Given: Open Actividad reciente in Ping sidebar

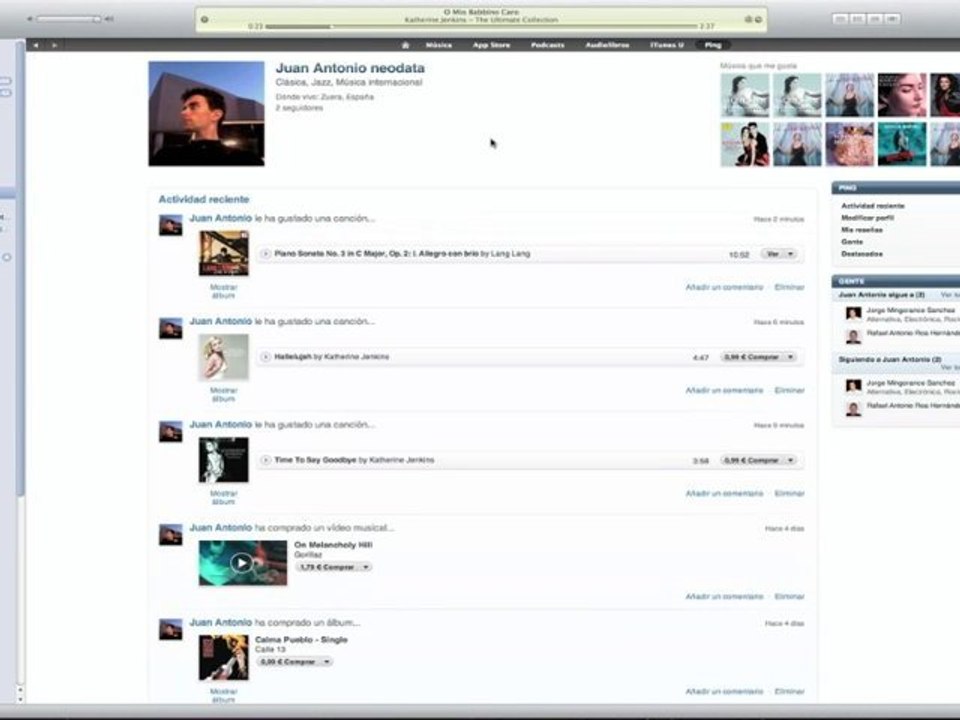Looking at the screenshot, I should (x=872, y=206).
